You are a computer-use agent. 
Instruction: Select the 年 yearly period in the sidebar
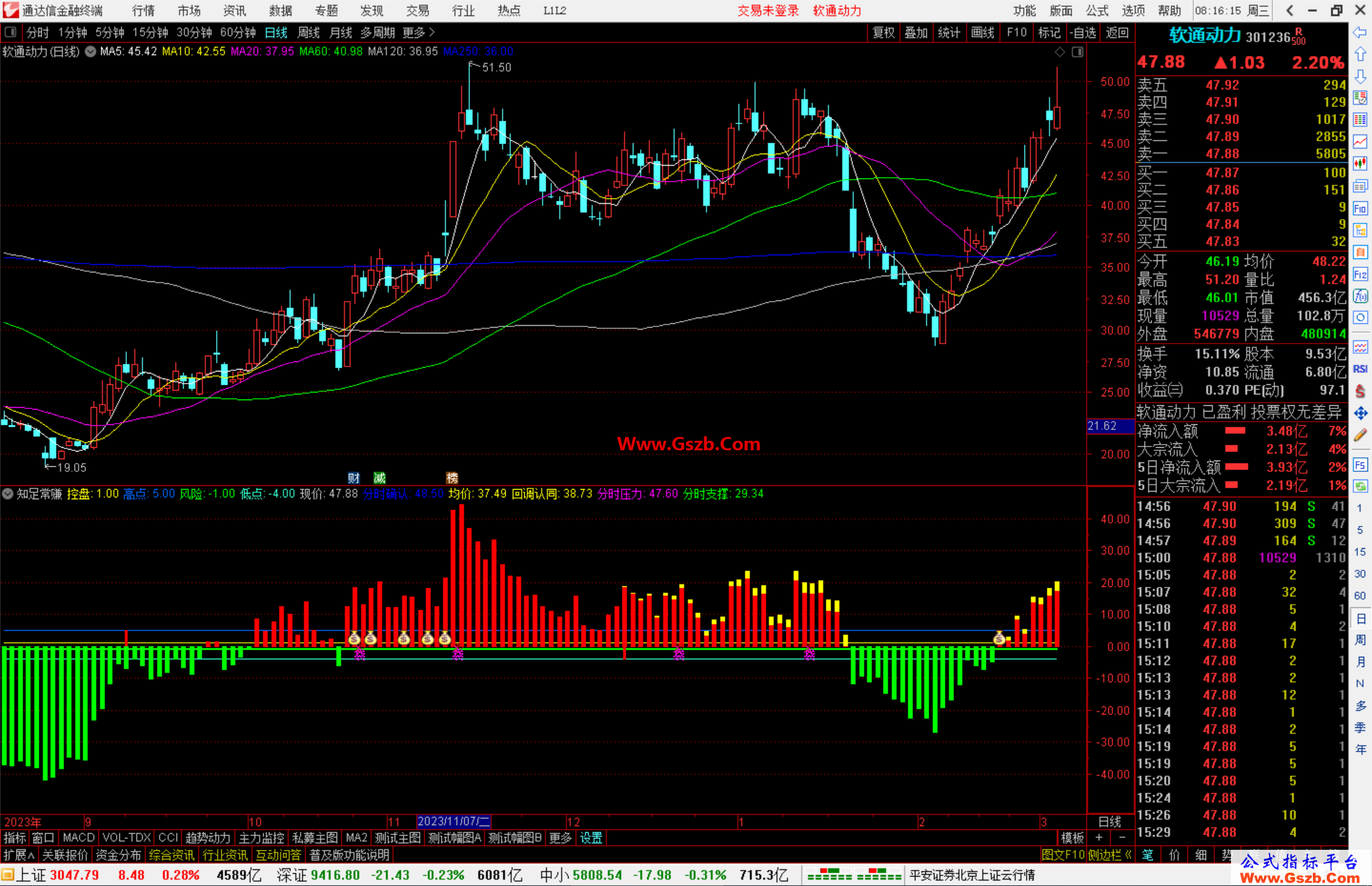1360,749
